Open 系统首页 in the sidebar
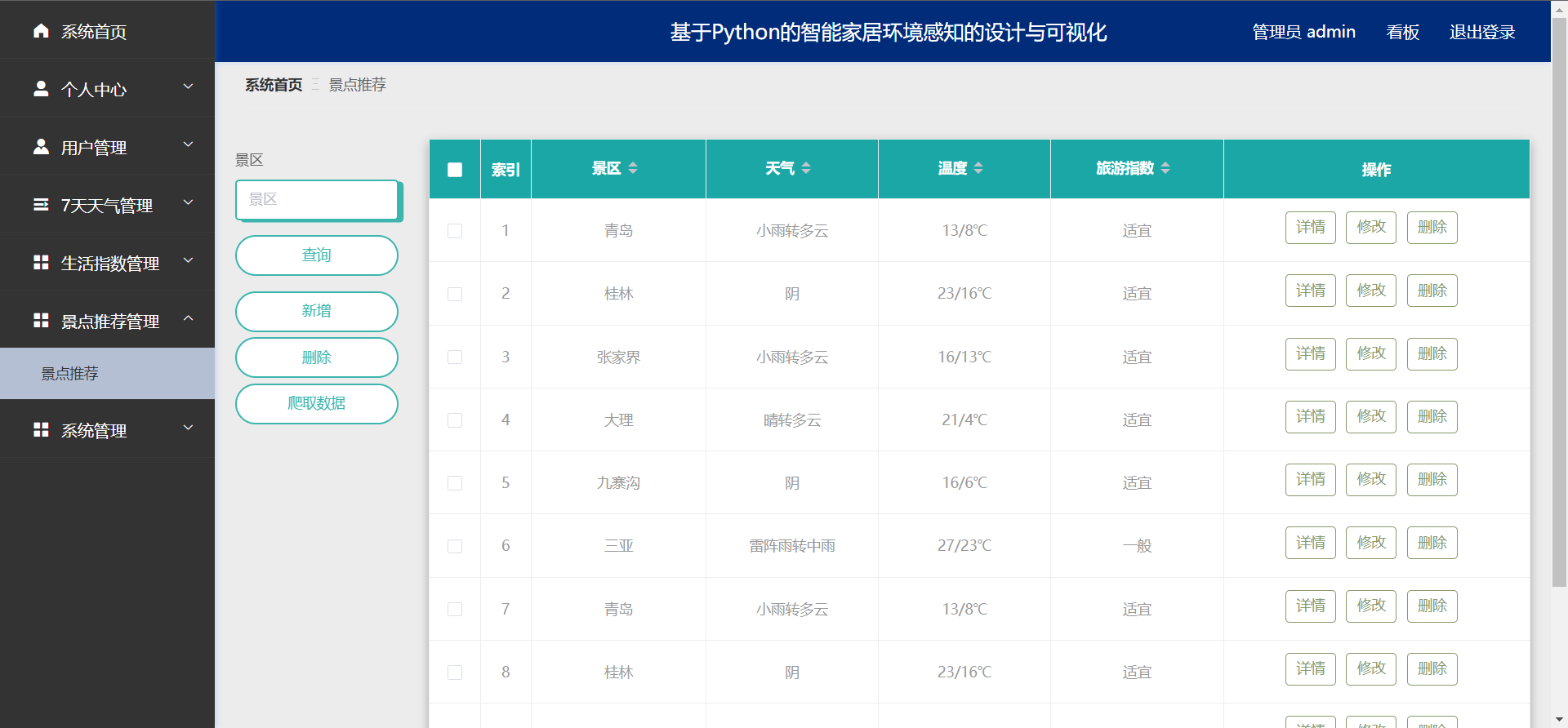The image size is (1568, 728). [x=107, y=31]
